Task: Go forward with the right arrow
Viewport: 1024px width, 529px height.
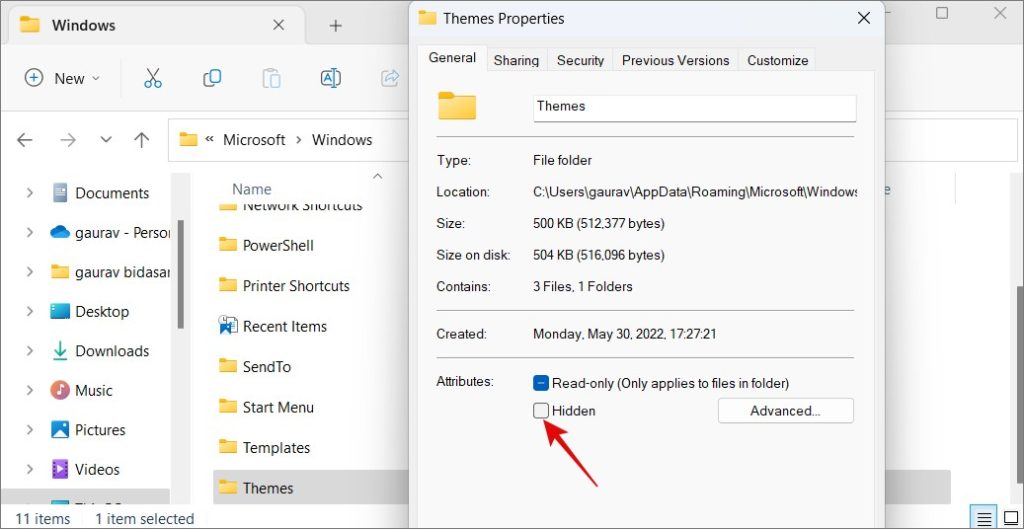Action: (68, 140)
